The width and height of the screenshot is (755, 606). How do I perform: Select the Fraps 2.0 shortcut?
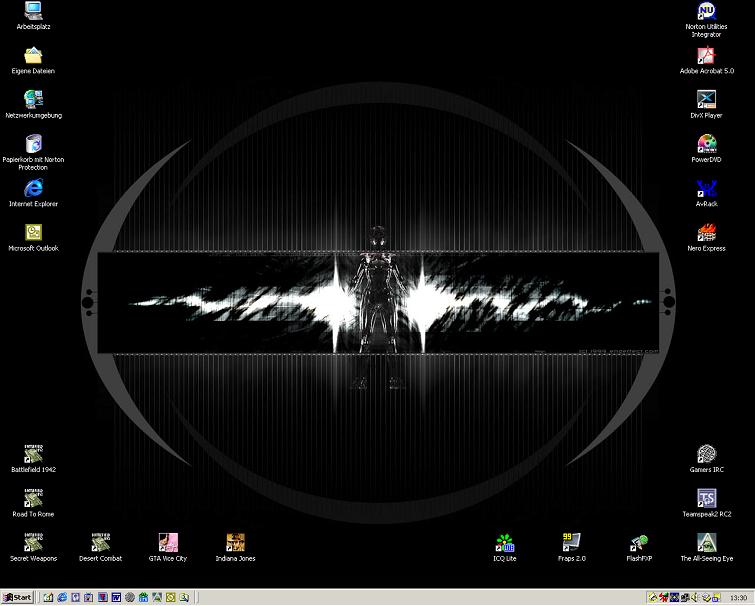coord(571,542)
